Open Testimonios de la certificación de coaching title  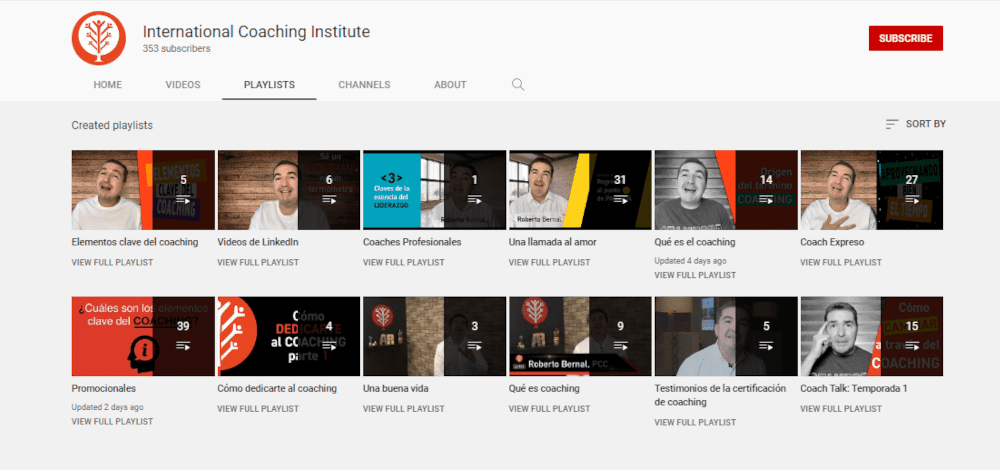tap(720, 395)
